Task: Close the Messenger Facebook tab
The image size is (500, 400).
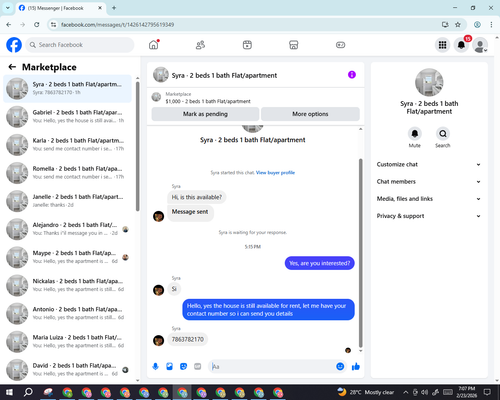Action: 100,8
